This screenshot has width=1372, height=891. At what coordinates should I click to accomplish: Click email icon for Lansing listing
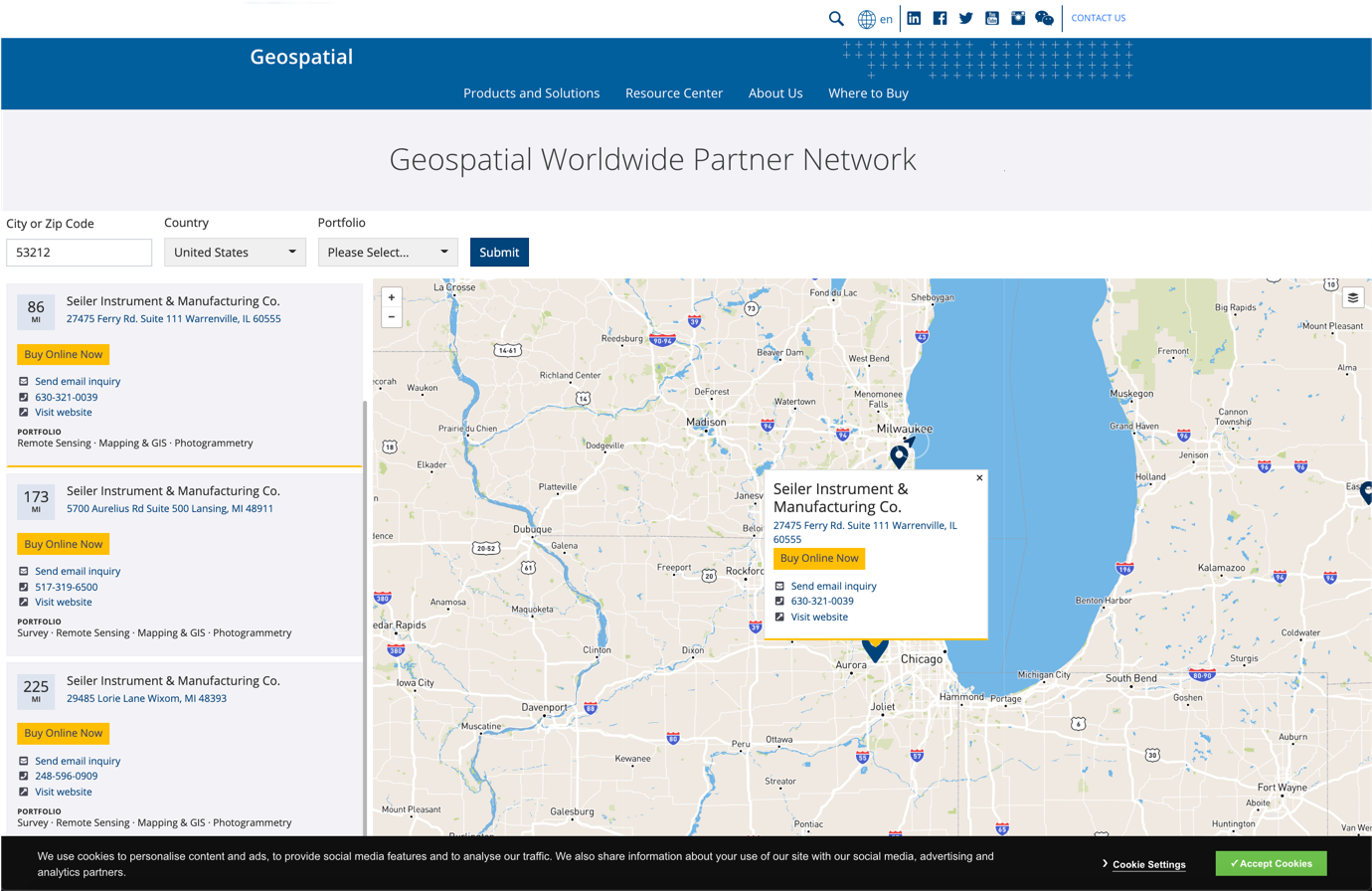point(23,571)
